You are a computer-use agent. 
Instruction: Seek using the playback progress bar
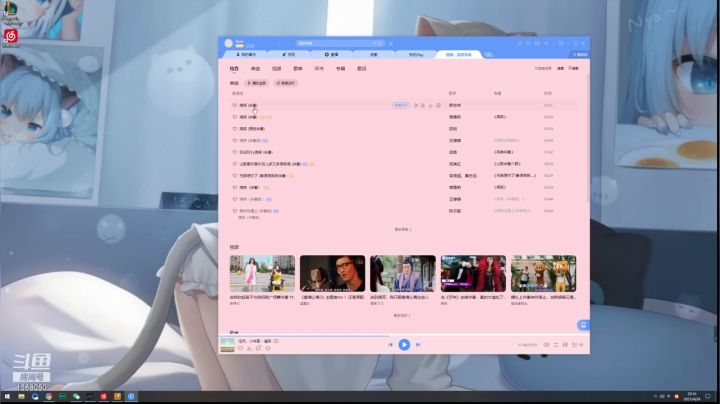click(404, 336)
